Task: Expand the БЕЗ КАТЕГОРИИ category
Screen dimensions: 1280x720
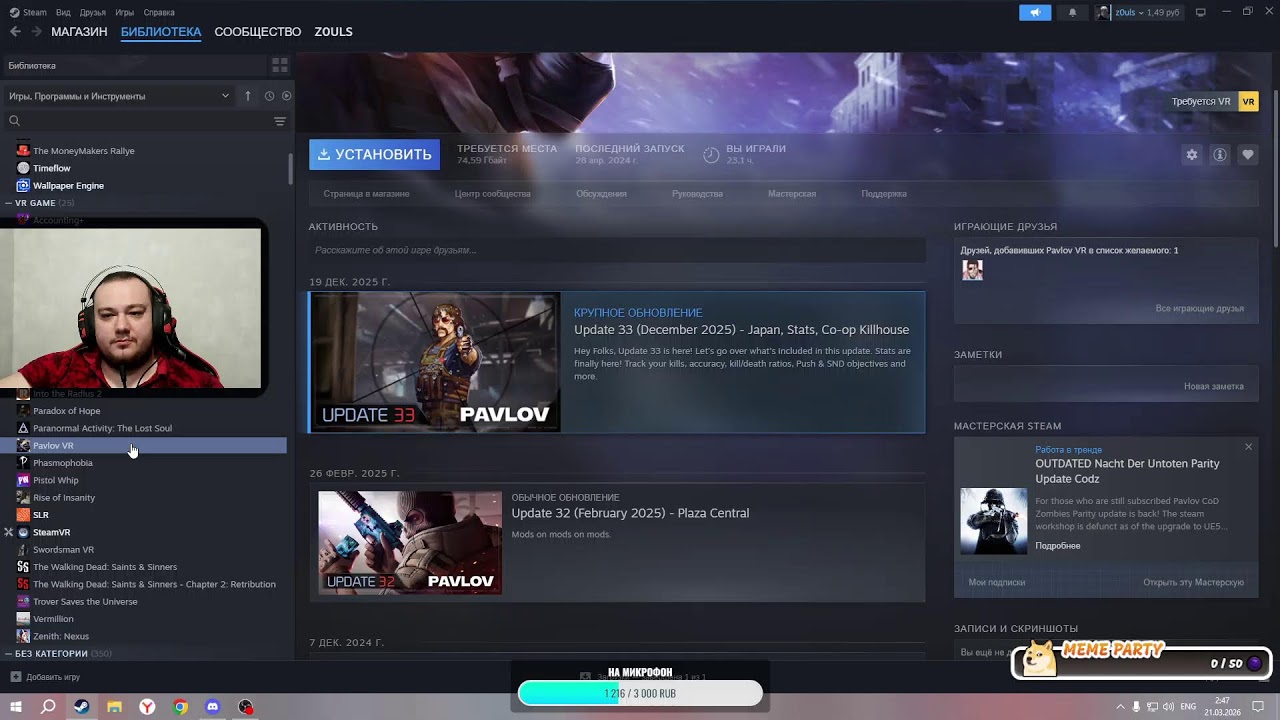Action: point(9,654)
